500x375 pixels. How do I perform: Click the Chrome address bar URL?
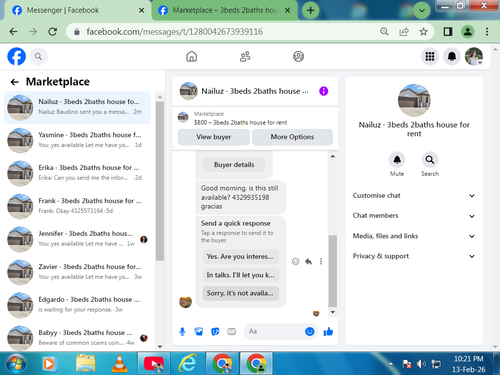pos(175,32)
